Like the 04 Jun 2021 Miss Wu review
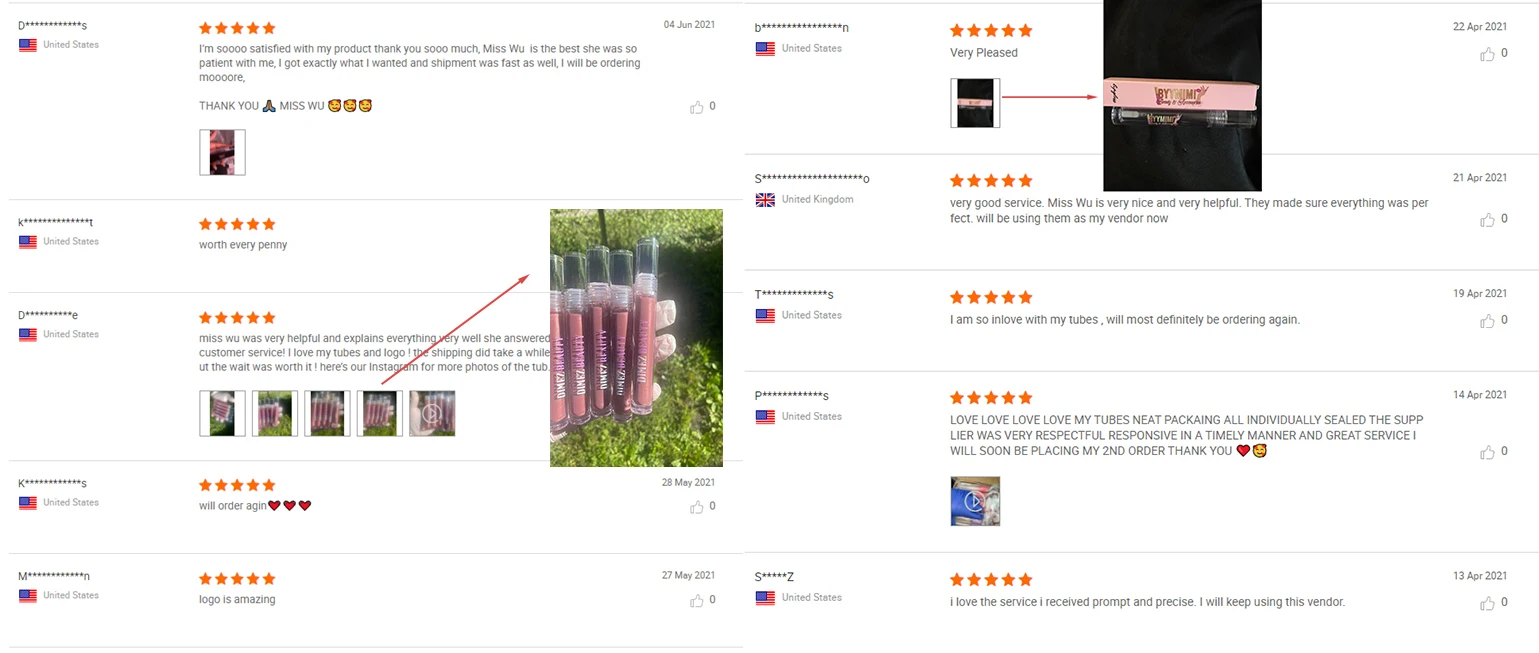Viewport: 1539px width, 653px height. click(x=697, y=107)
